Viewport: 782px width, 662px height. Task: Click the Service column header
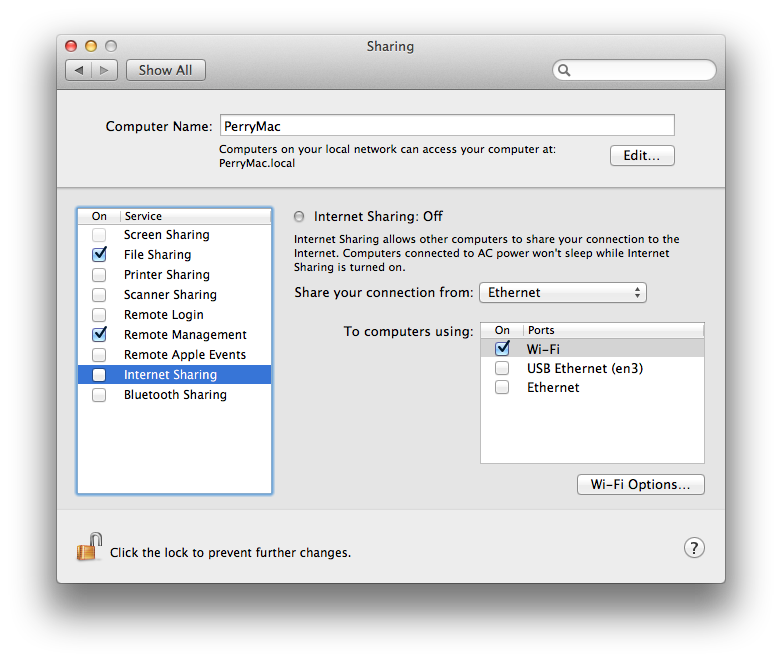click(x=195, y=216)
